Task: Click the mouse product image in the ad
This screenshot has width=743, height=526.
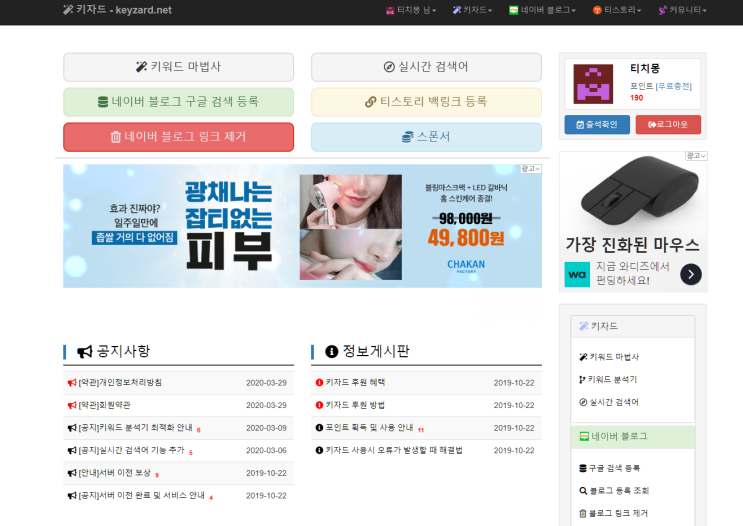Action: pyautogui.click(x=639, y=188)
